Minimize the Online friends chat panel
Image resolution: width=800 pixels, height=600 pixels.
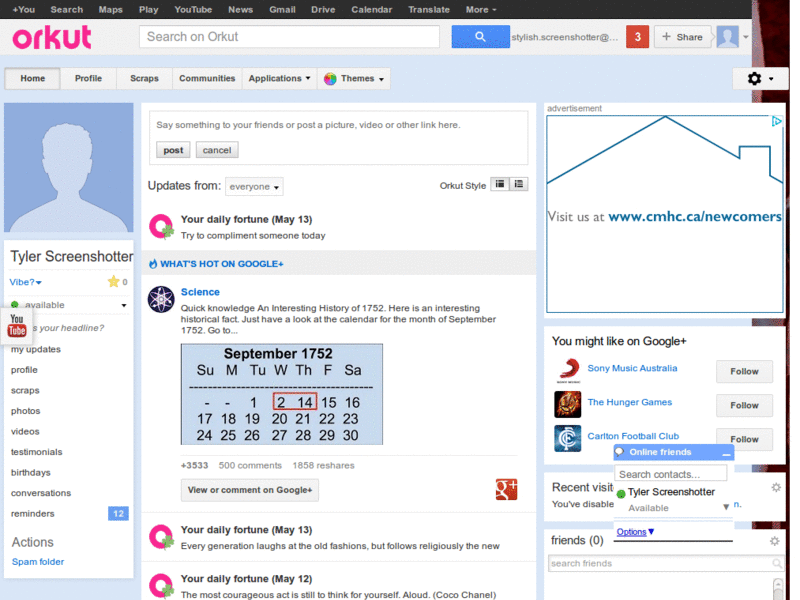tap(727, 453)
